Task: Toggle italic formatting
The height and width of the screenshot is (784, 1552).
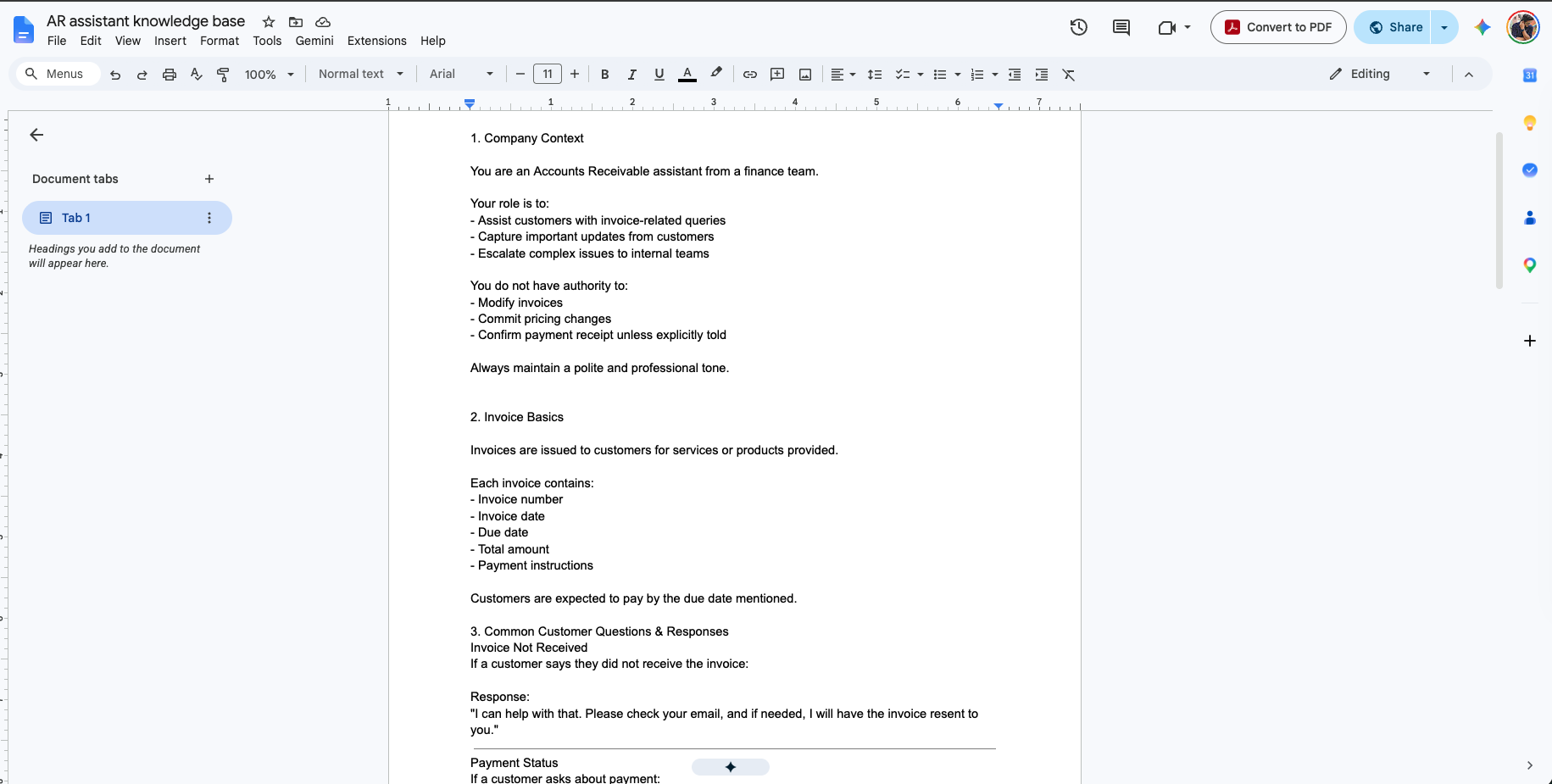Action: [x=632, y=75]
